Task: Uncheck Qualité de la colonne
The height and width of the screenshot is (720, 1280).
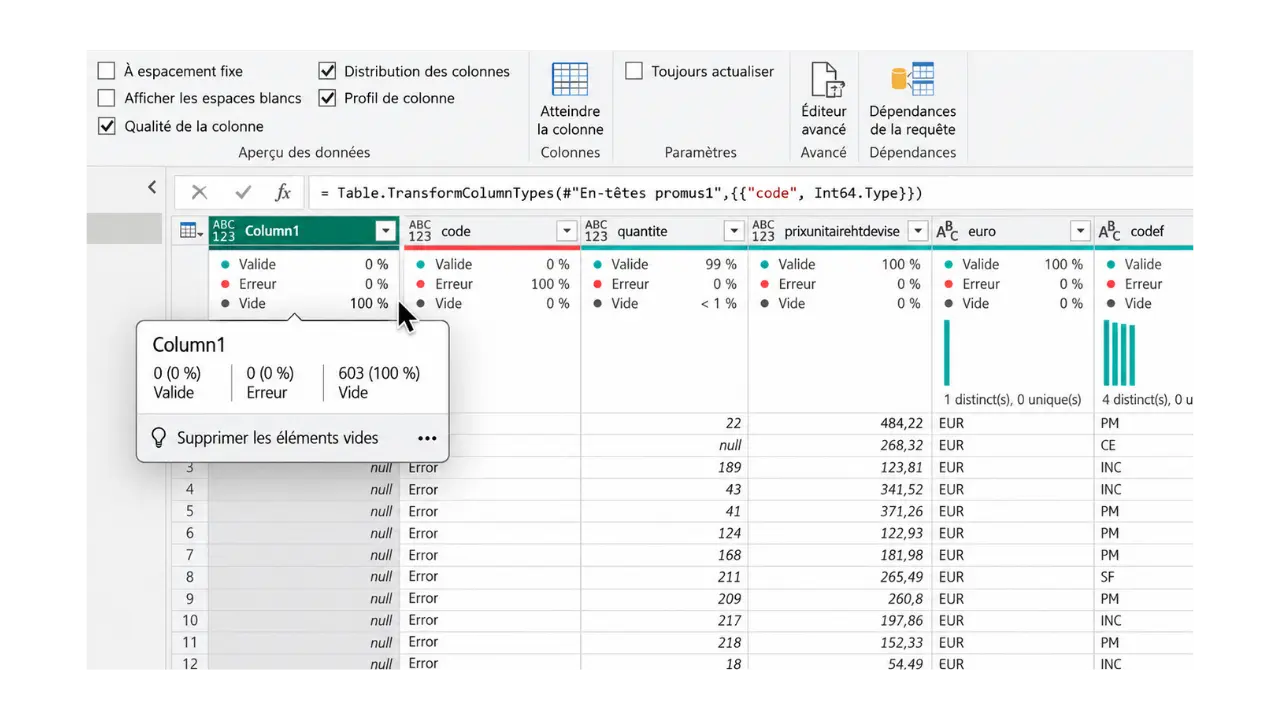Action: point(106,126)
